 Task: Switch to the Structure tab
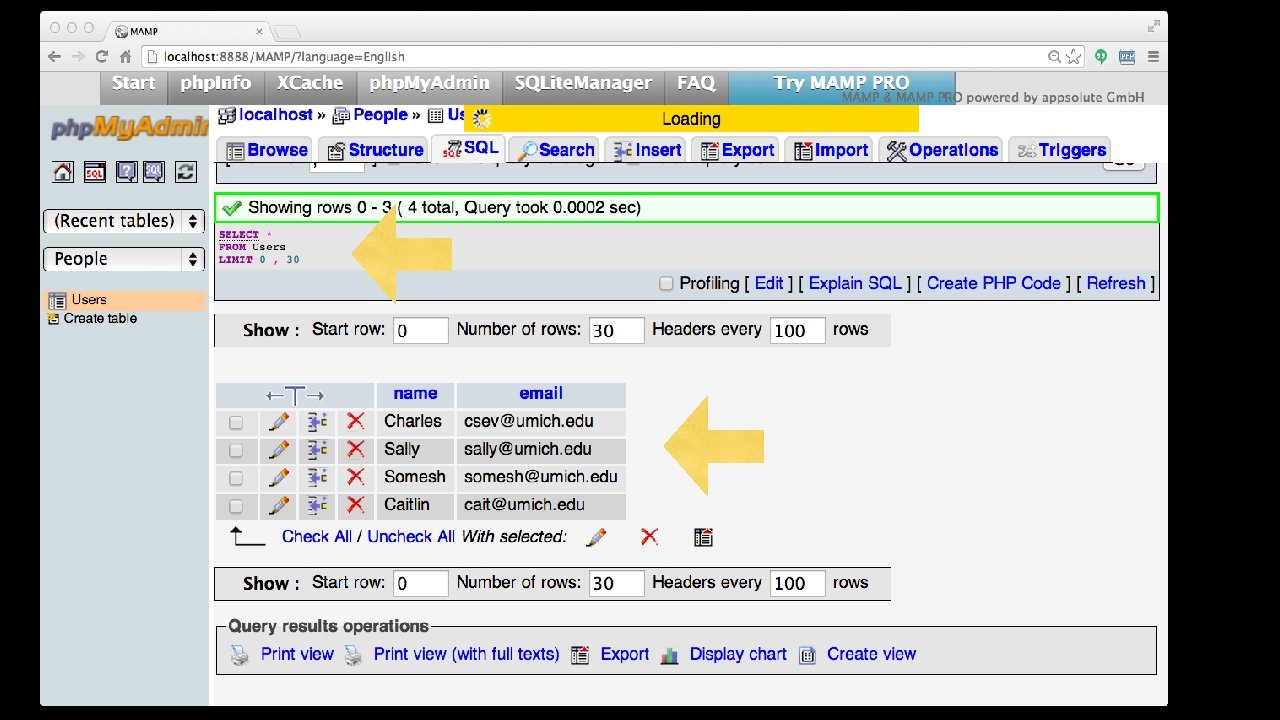tap(373, 150)
